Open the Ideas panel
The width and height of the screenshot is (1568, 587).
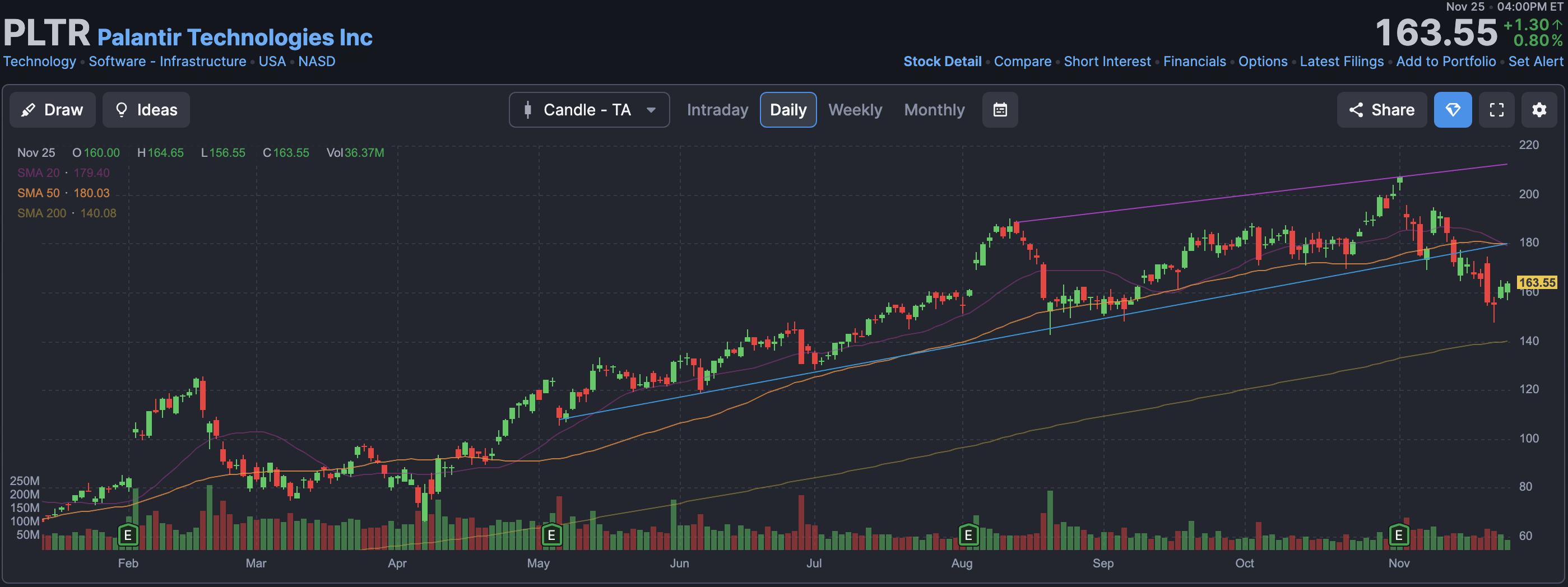(146, 109)
